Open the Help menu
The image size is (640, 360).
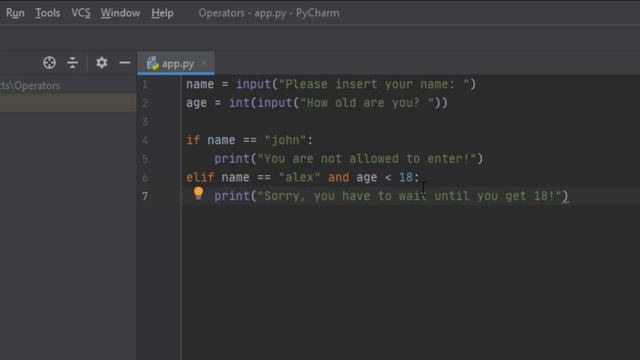click(x=162, y=13)
